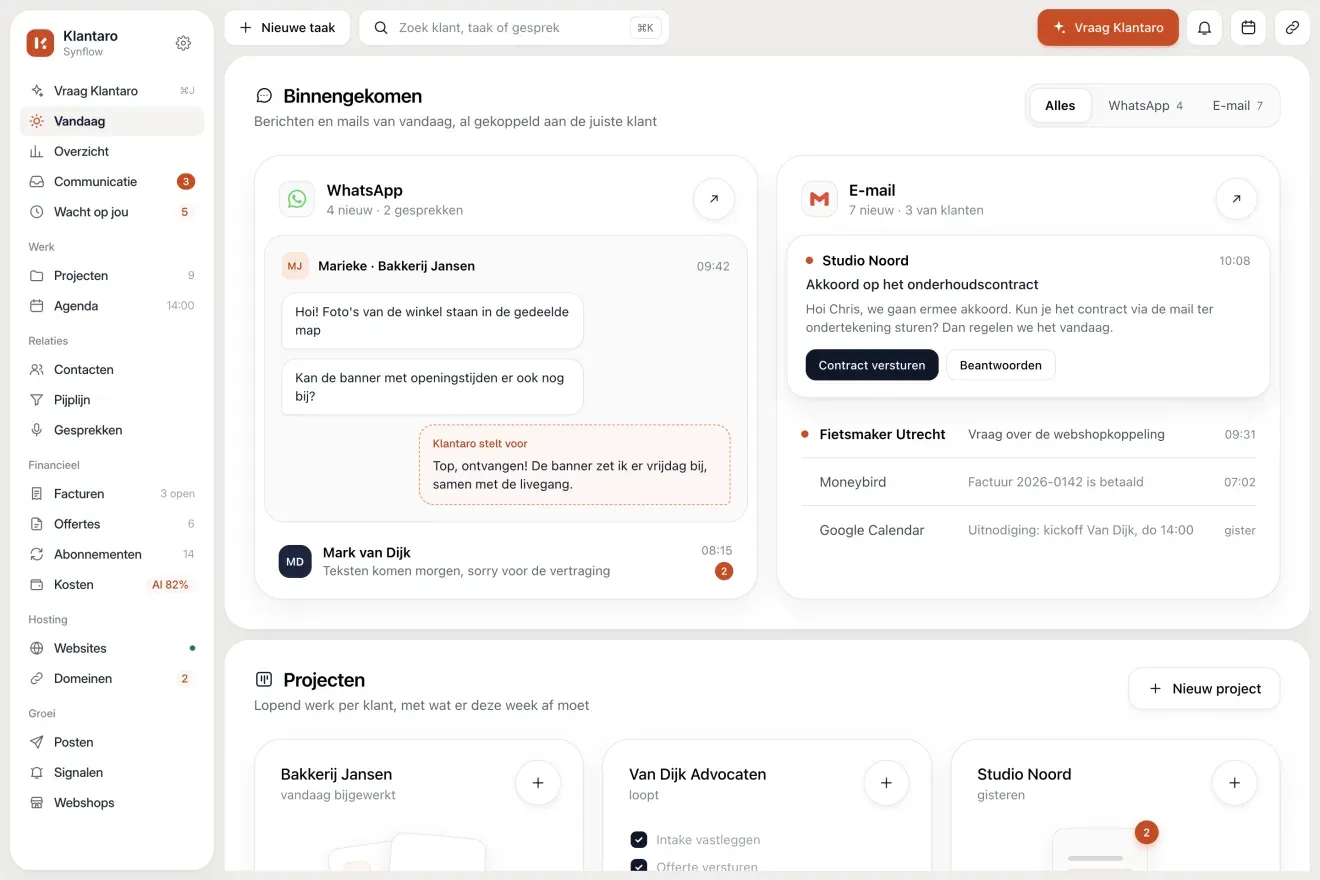Uncheck the Intake vastleggen checkbox
Screen dimensions: 1320x880
639,840
